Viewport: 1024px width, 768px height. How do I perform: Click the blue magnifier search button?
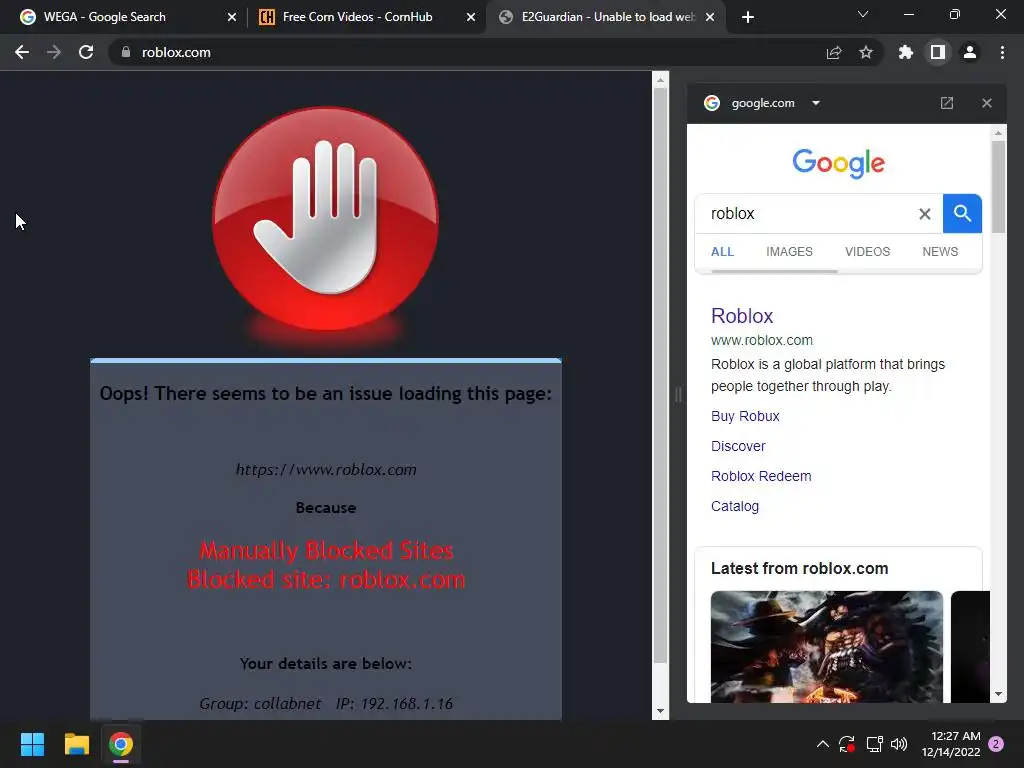(962, 214)
